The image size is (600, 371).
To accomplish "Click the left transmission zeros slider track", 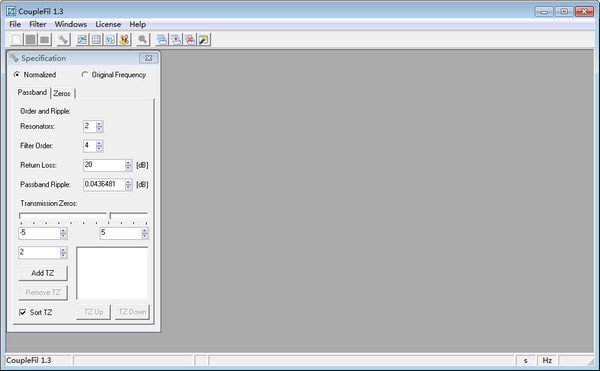I will [x=63, y=216].
